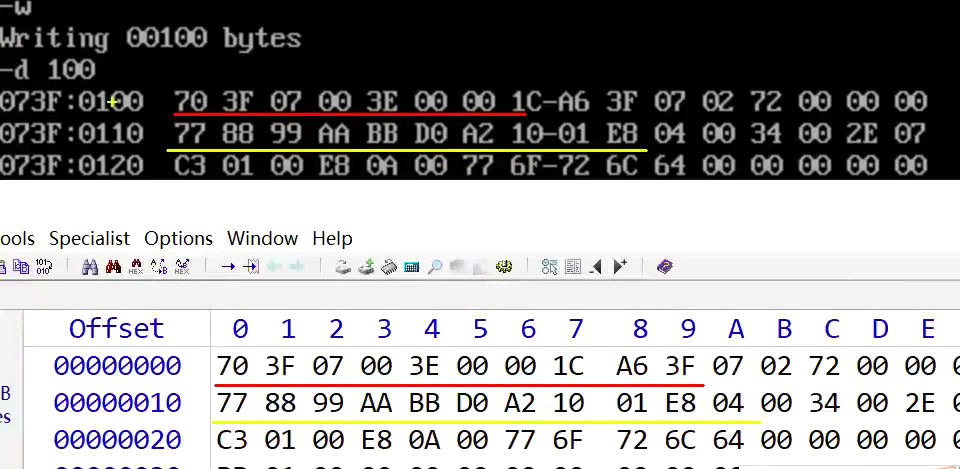The height and width of the screenshot is (469, 960).
Task: Select byte 1C in row 00000000
Action: [568, 366]
